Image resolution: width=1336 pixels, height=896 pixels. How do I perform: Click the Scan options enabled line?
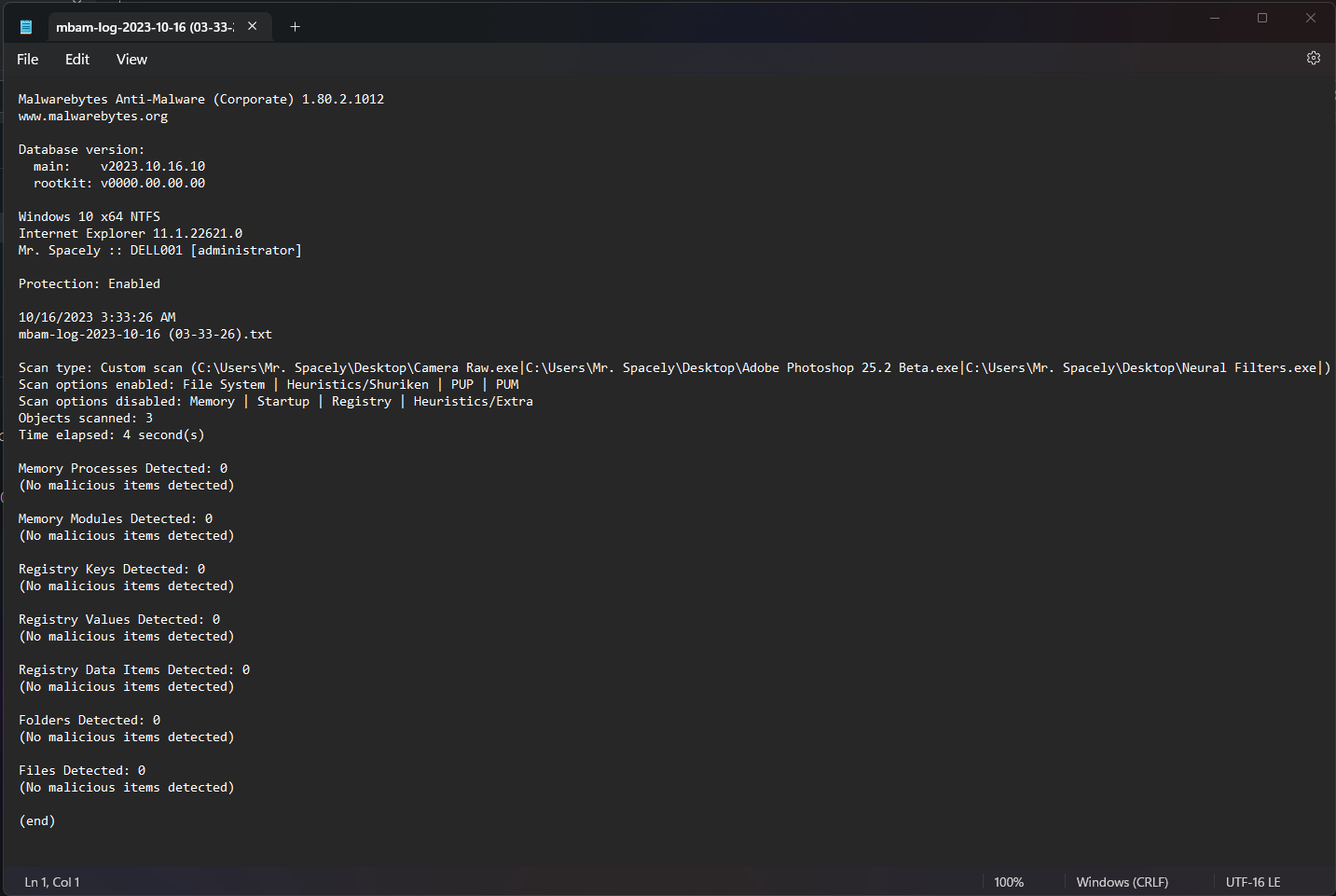(x=269, y=384)
